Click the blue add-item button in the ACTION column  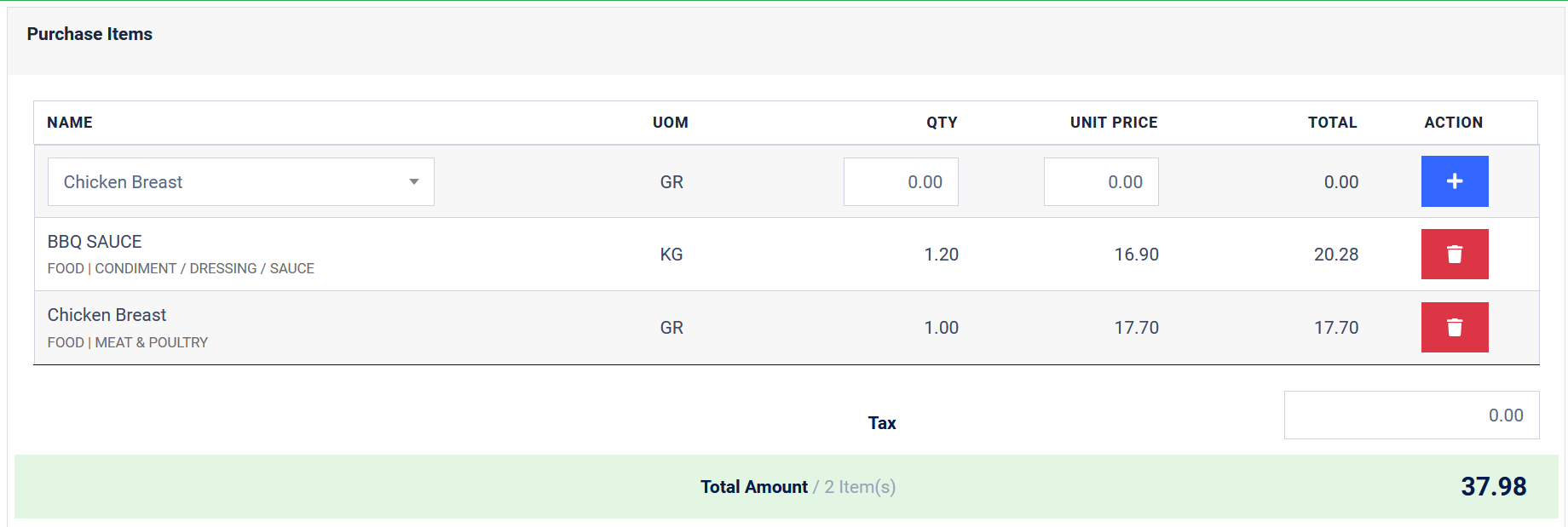1454,181
